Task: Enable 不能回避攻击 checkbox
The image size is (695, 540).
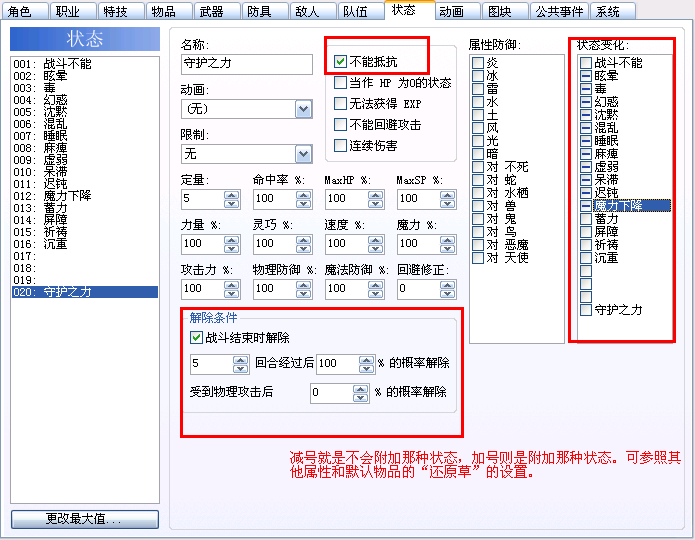Action: point(340,124)
